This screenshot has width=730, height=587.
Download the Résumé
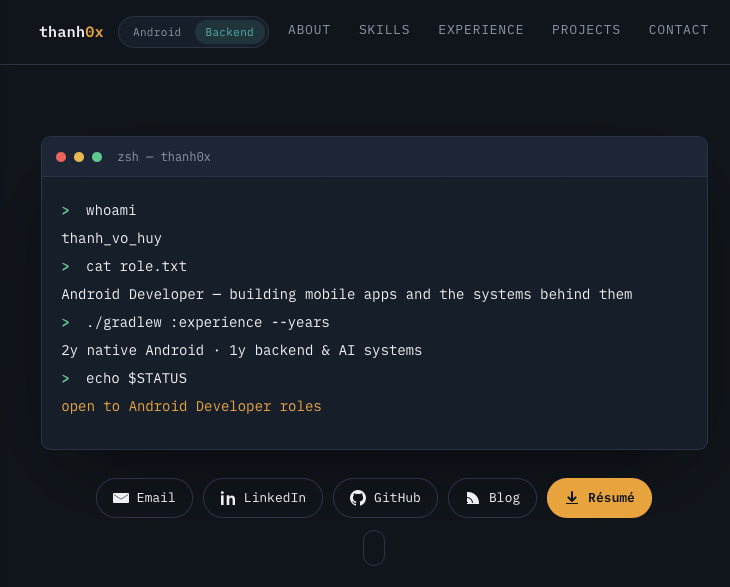(599, 498)
